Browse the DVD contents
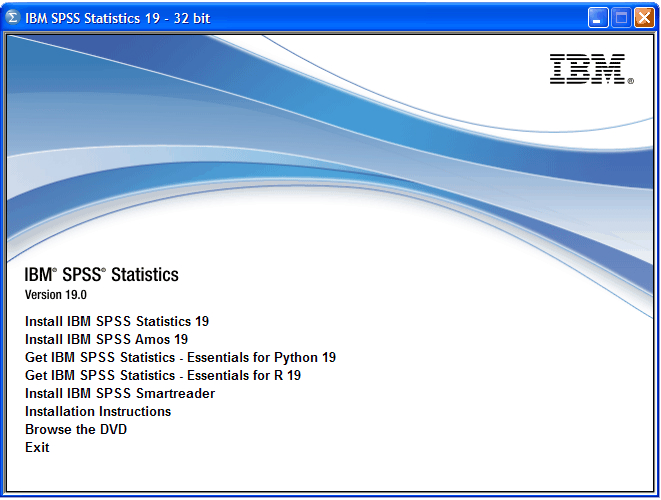 76,429
